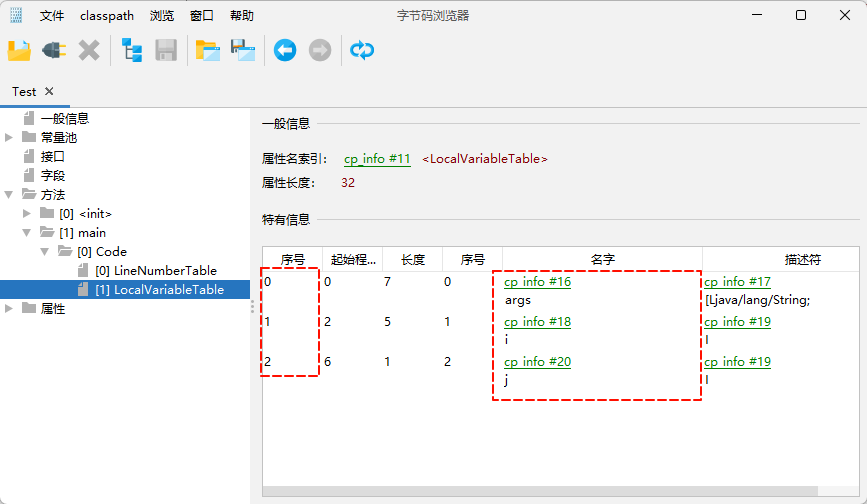The width and height of the screenshot is (867, 504).
Task: Collapse the 方法 tree node
Action: point(10,194)
